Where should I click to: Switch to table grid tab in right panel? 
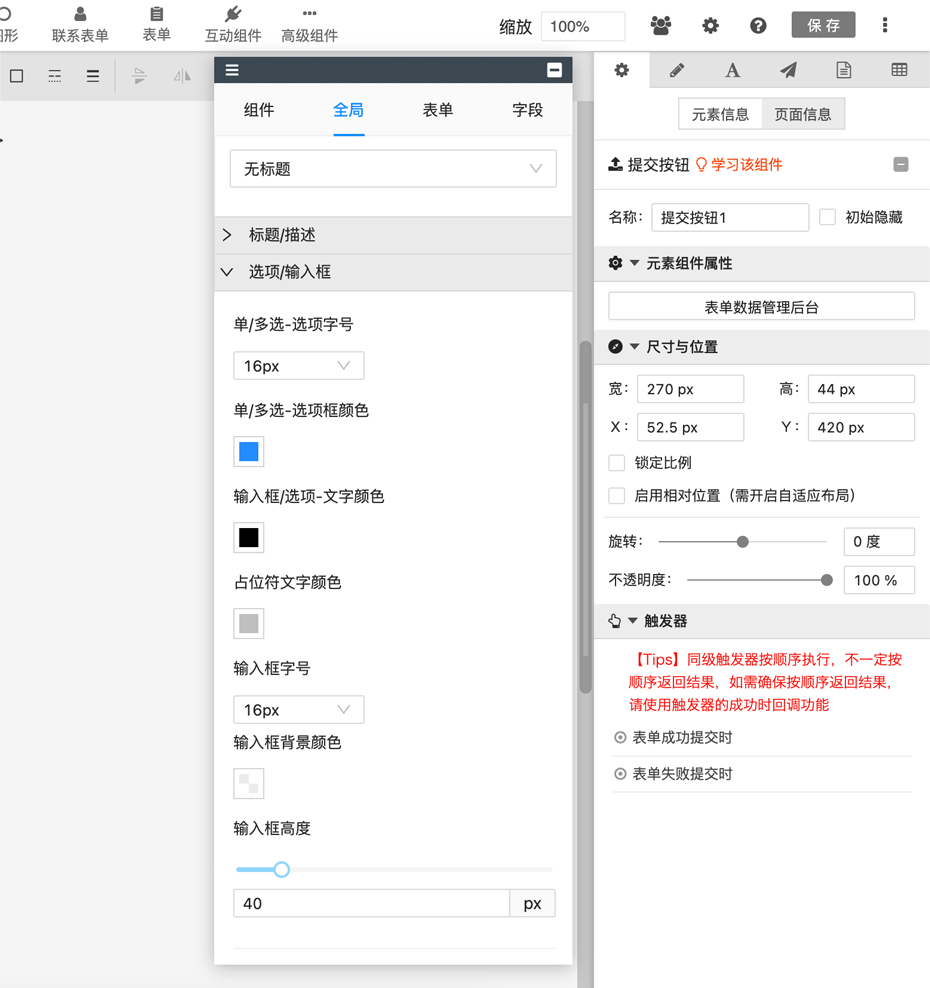point(899,70)
